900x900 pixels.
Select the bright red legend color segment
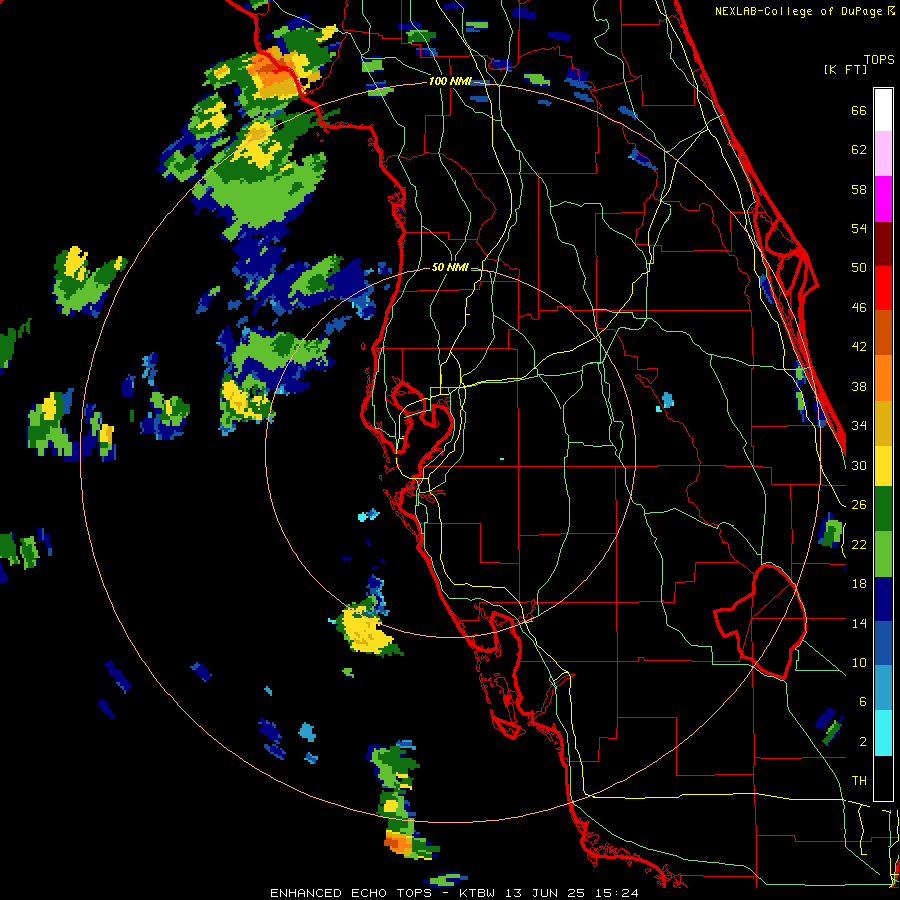(x=883, y=288)
